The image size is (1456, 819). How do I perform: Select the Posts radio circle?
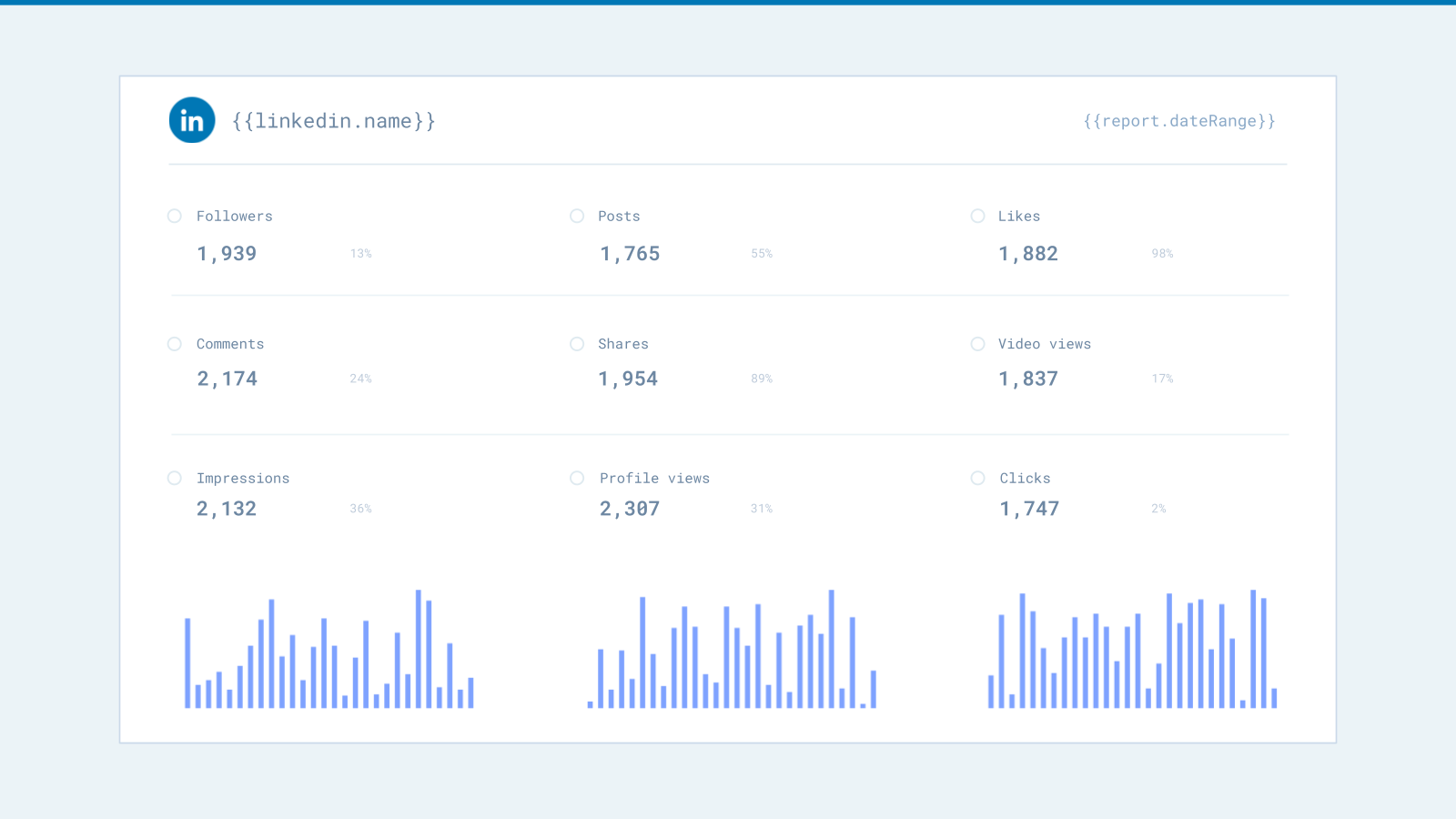click(x=577, y=216)
